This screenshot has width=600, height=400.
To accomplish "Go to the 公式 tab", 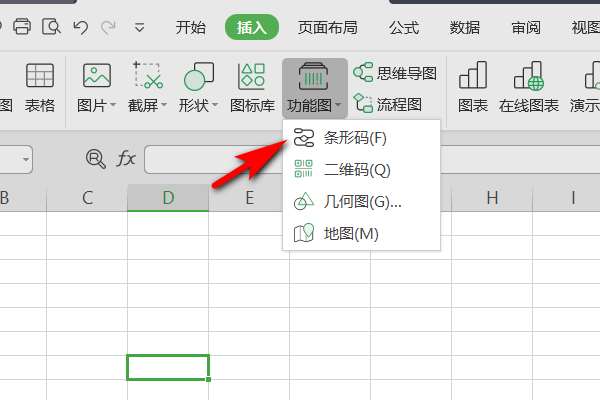I will (404, 27).
